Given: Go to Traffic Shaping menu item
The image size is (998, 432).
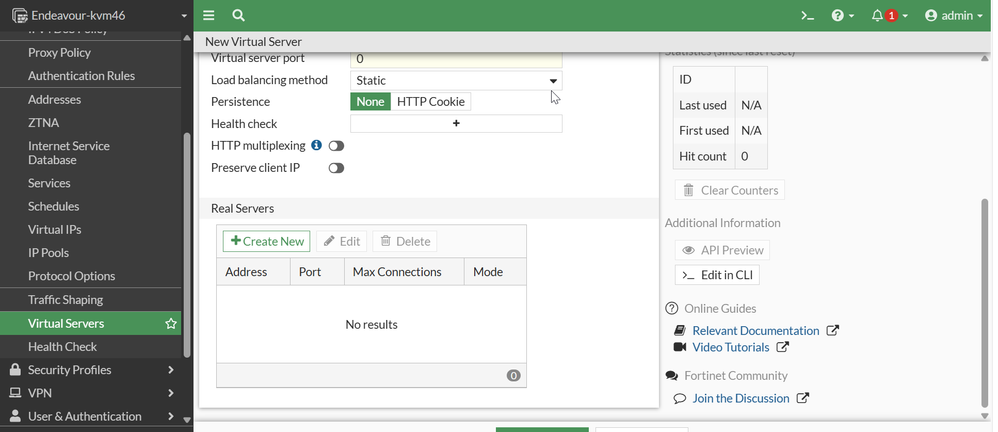Looking at the screenshot, I should click(66, 300).
